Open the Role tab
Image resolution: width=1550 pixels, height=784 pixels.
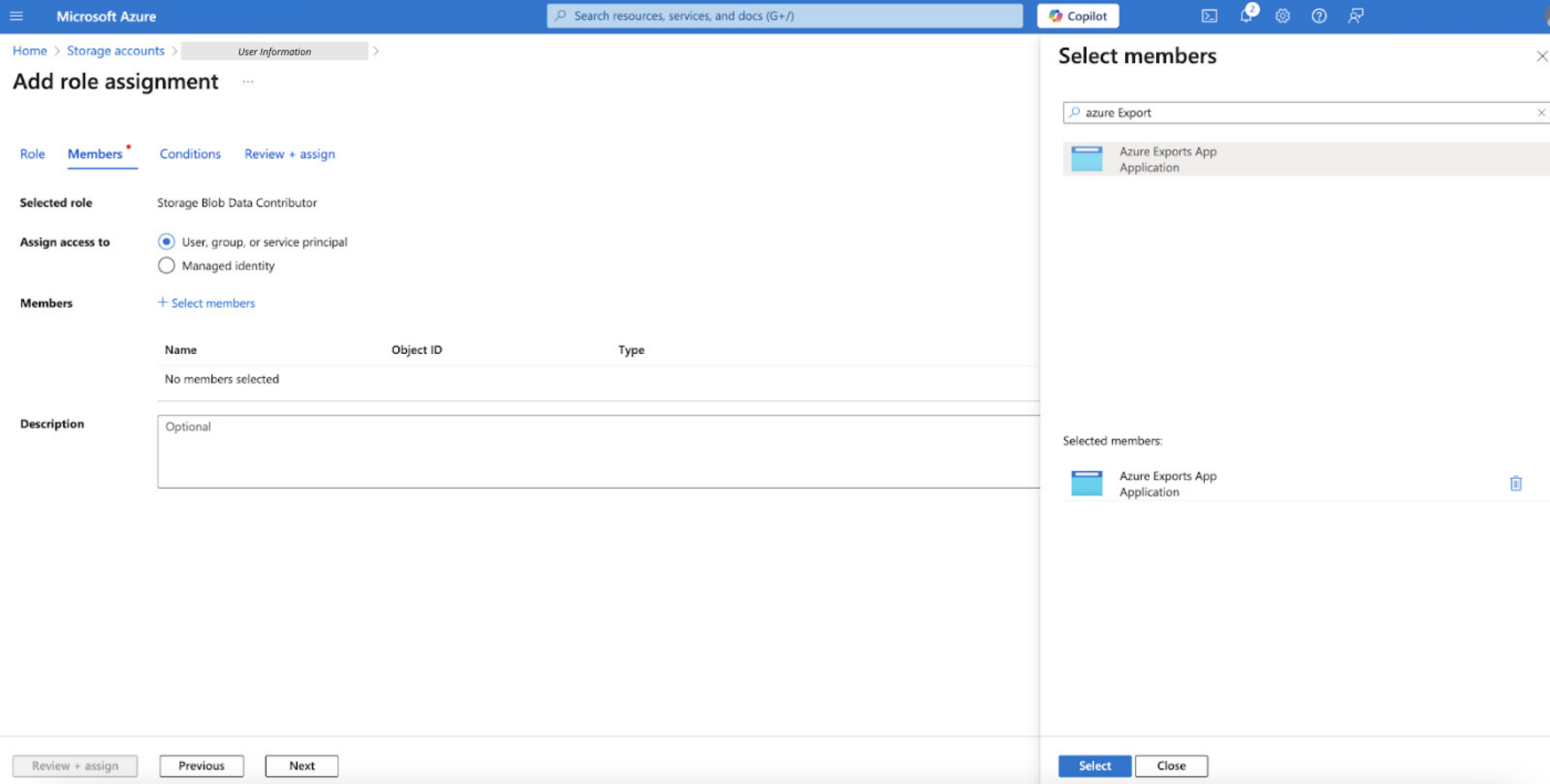33,154
